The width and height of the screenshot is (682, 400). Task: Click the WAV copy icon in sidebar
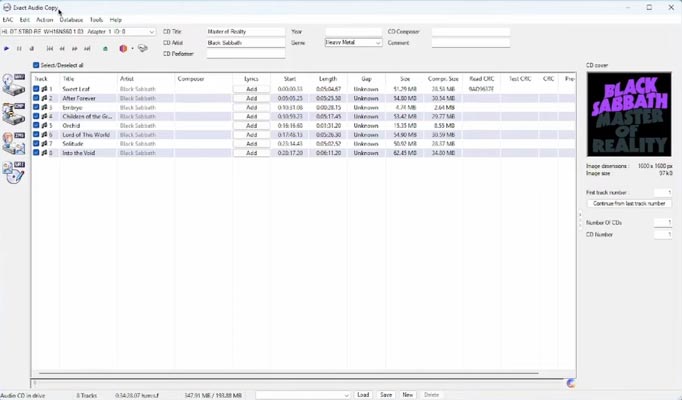coord(13,85)
